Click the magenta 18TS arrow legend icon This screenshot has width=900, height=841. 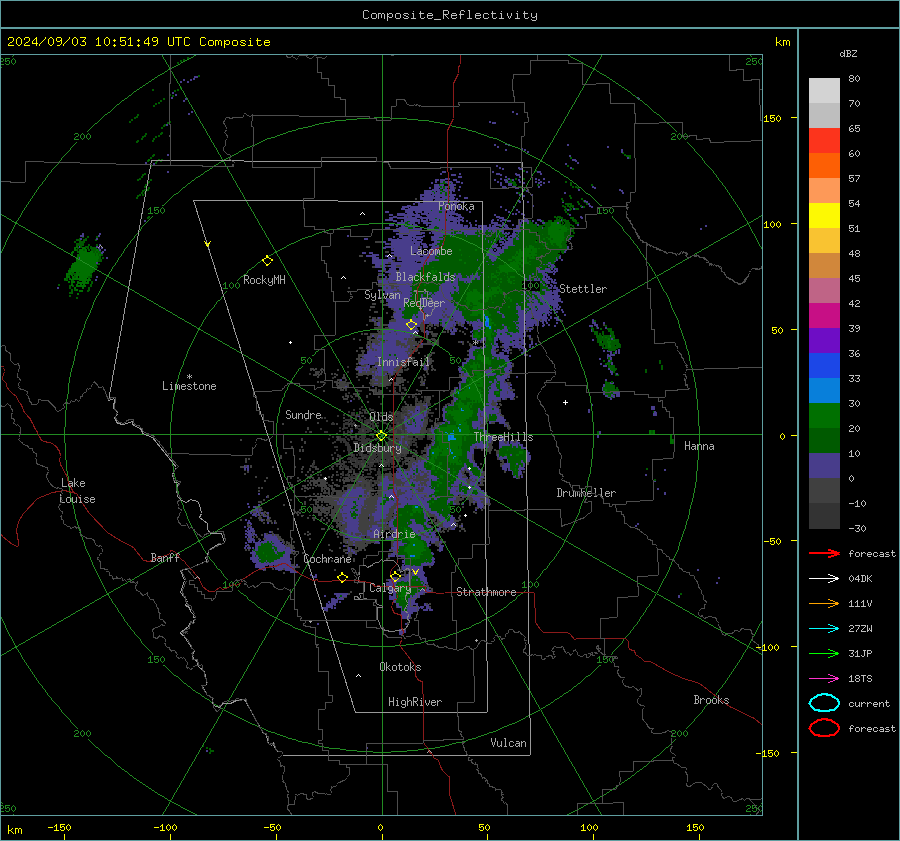[824, 679]
